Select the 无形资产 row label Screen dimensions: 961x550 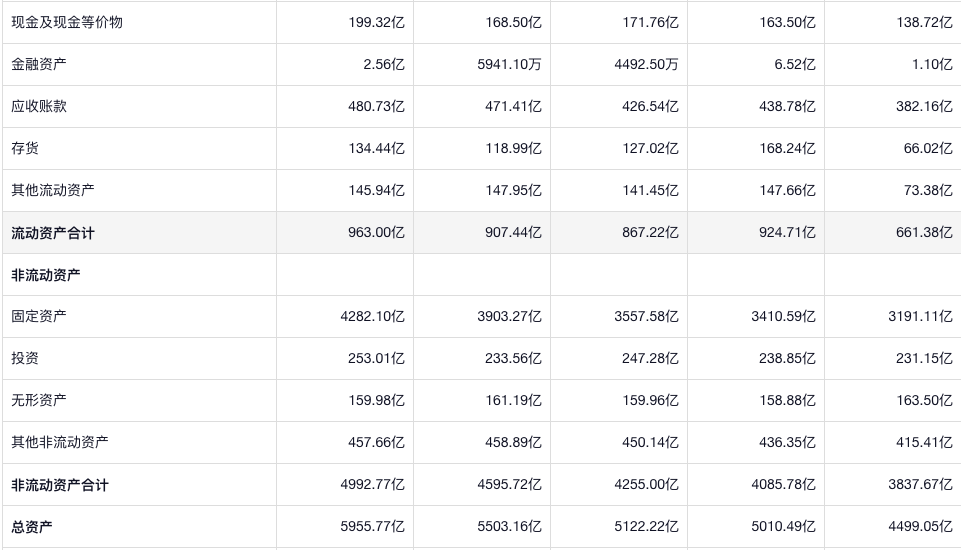coord(40,400)
